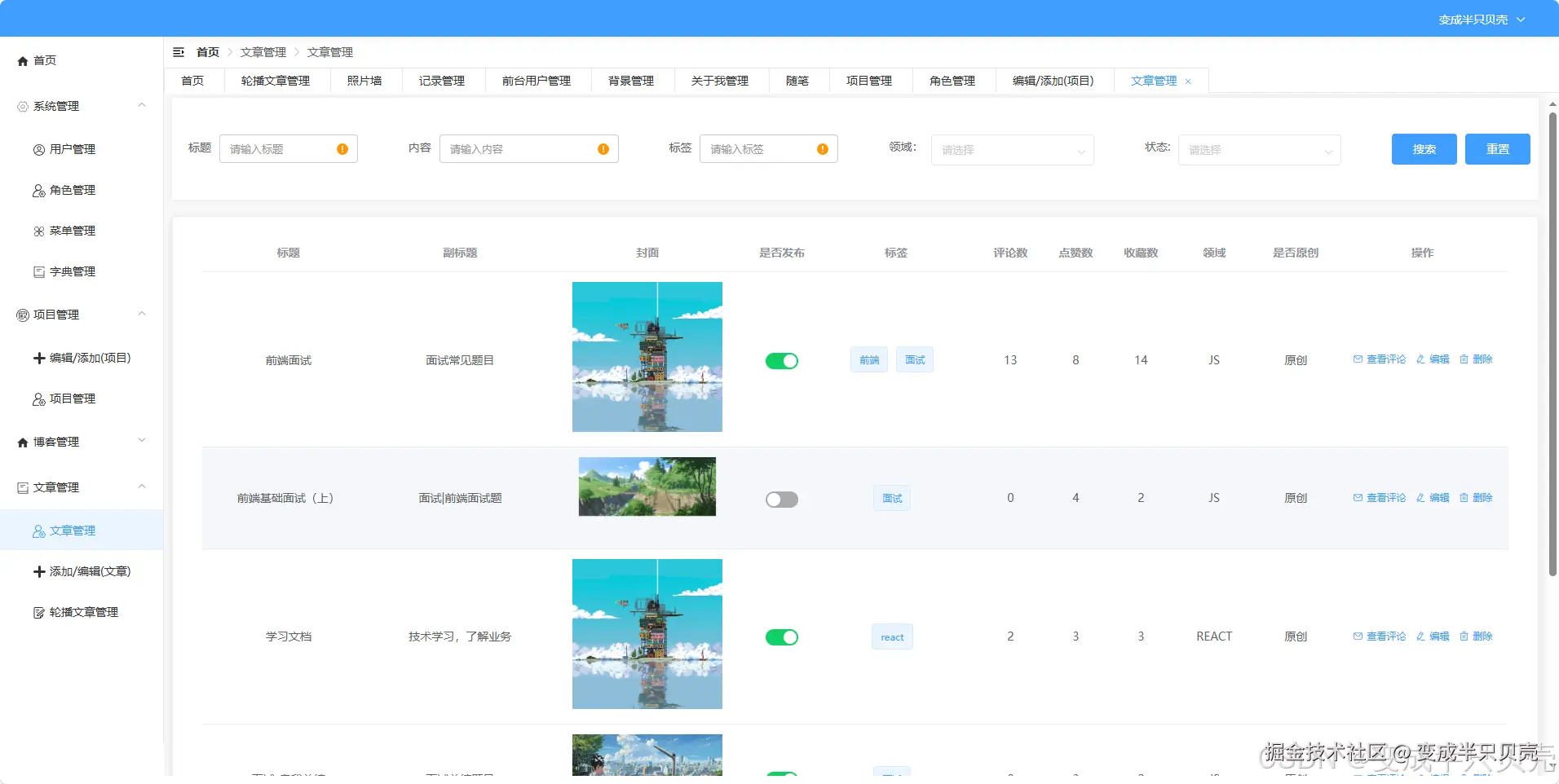Open 添加/编辑(文章) in the sidebar
This screenshot has height=784, width=1559.
(82, 572)
